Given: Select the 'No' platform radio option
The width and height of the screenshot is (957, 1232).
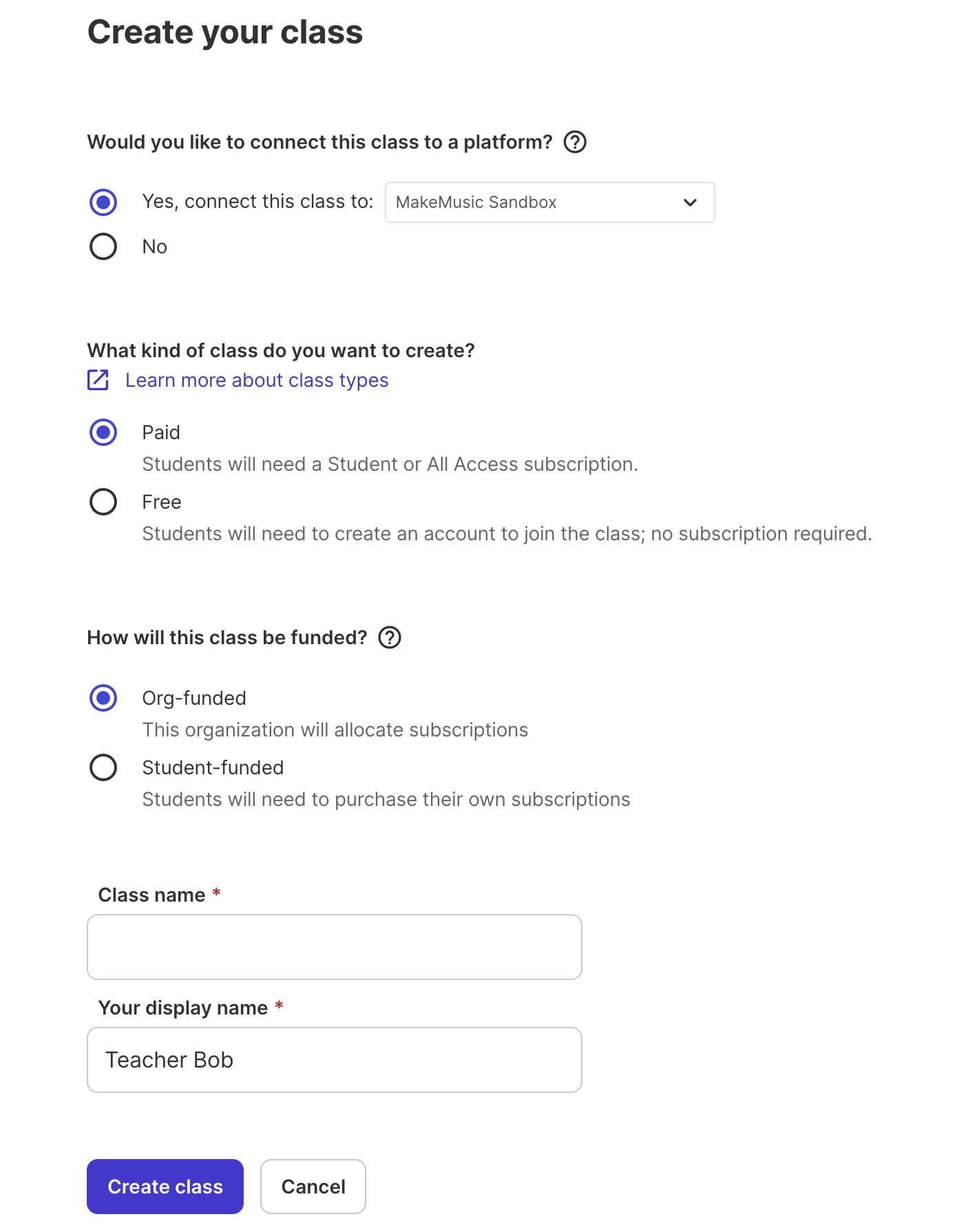Looking at the screenshot, I should (x=103, y=246).
